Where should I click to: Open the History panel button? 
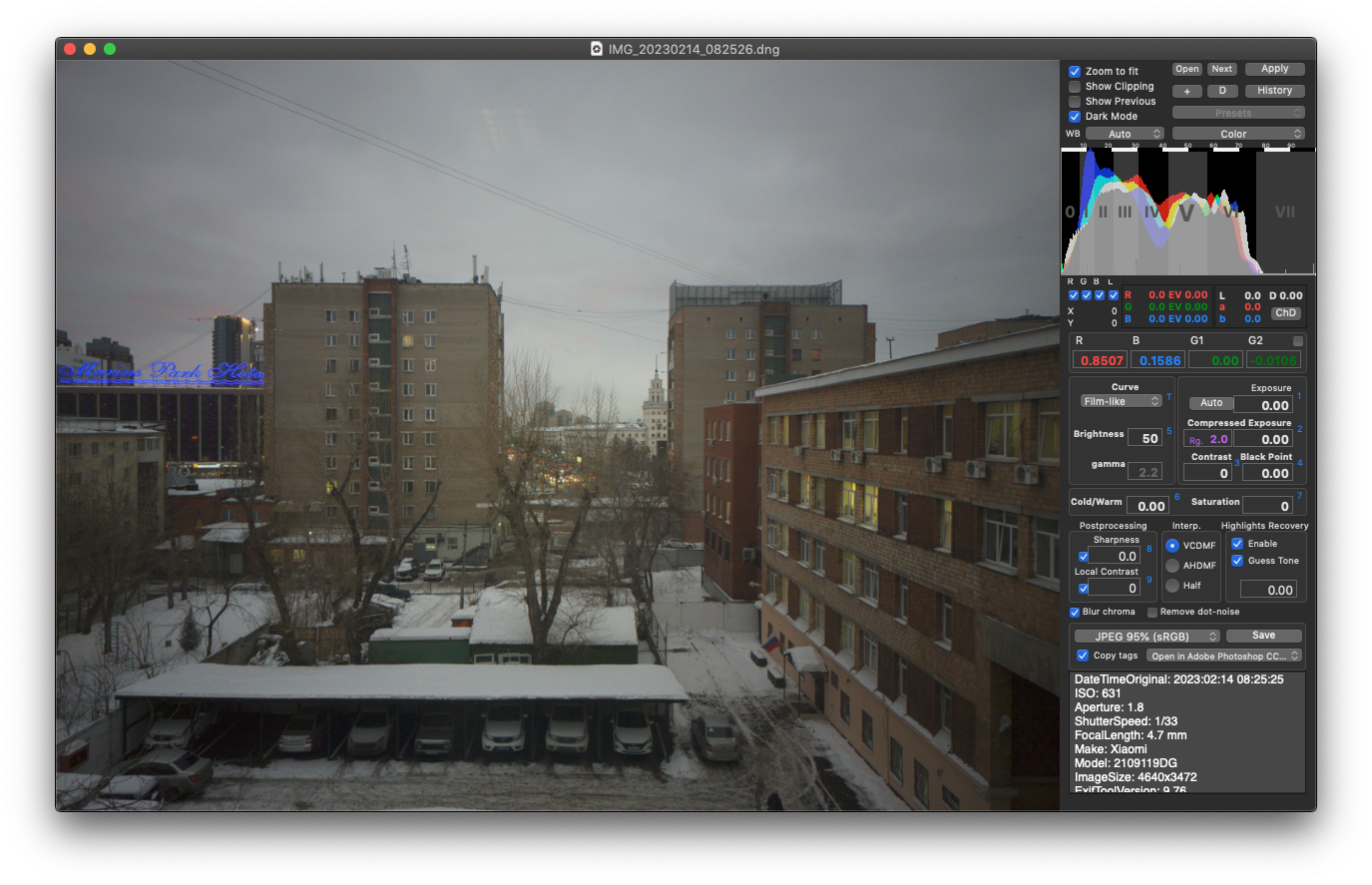[1275, 91]
